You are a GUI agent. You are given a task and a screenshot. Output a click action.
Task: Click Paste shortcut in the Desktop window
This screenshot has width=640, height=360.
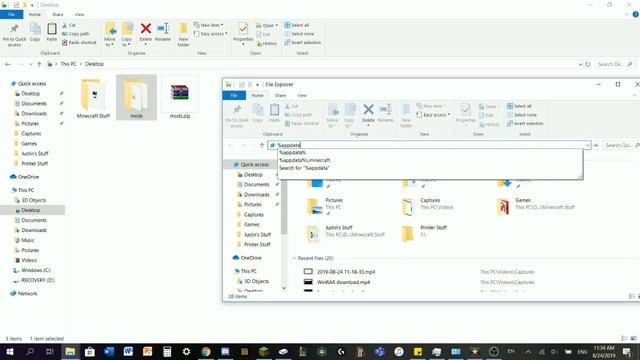click(x=79, y=42)
